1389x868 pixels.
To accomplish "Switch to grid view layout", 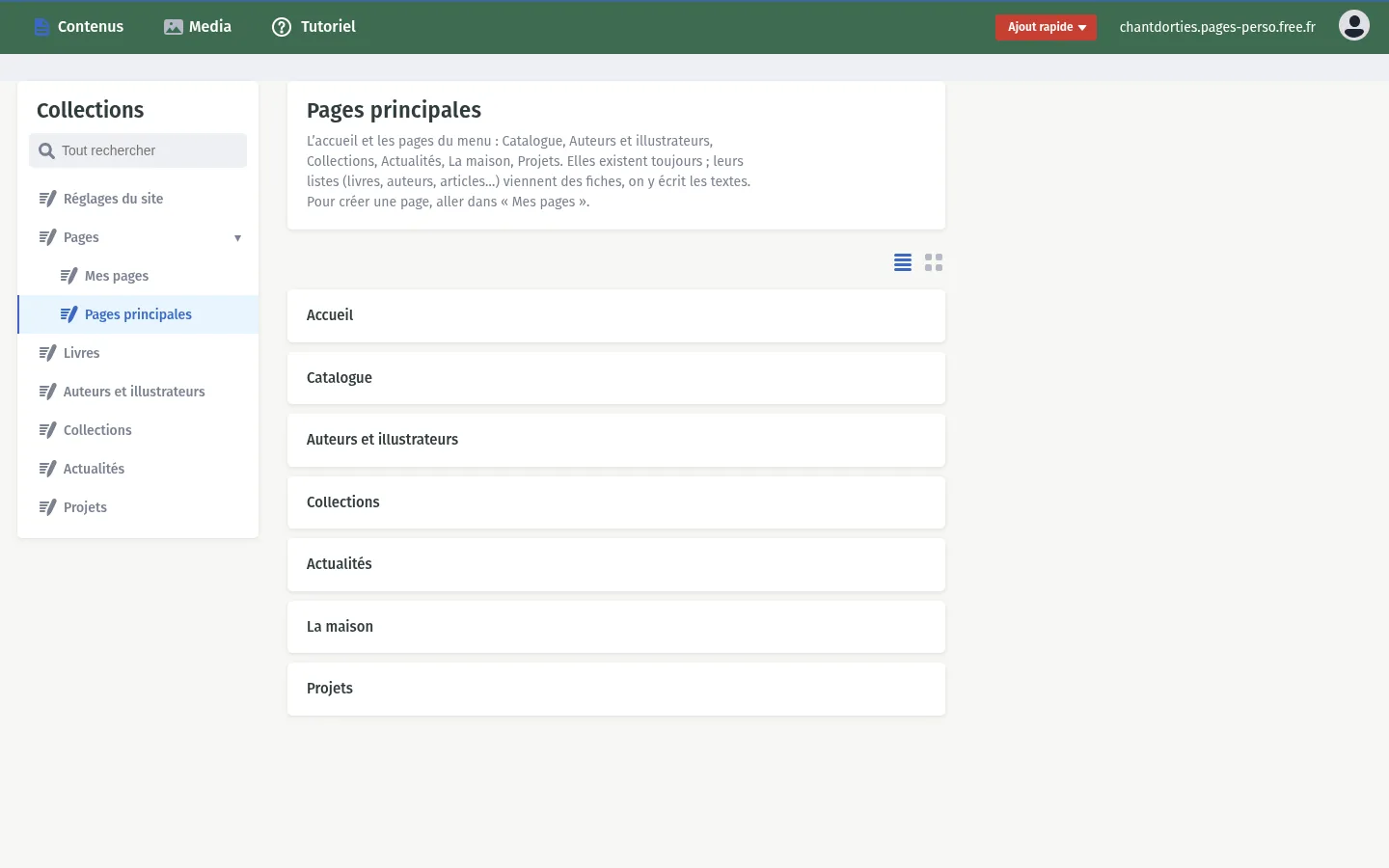I will (934, 262).
